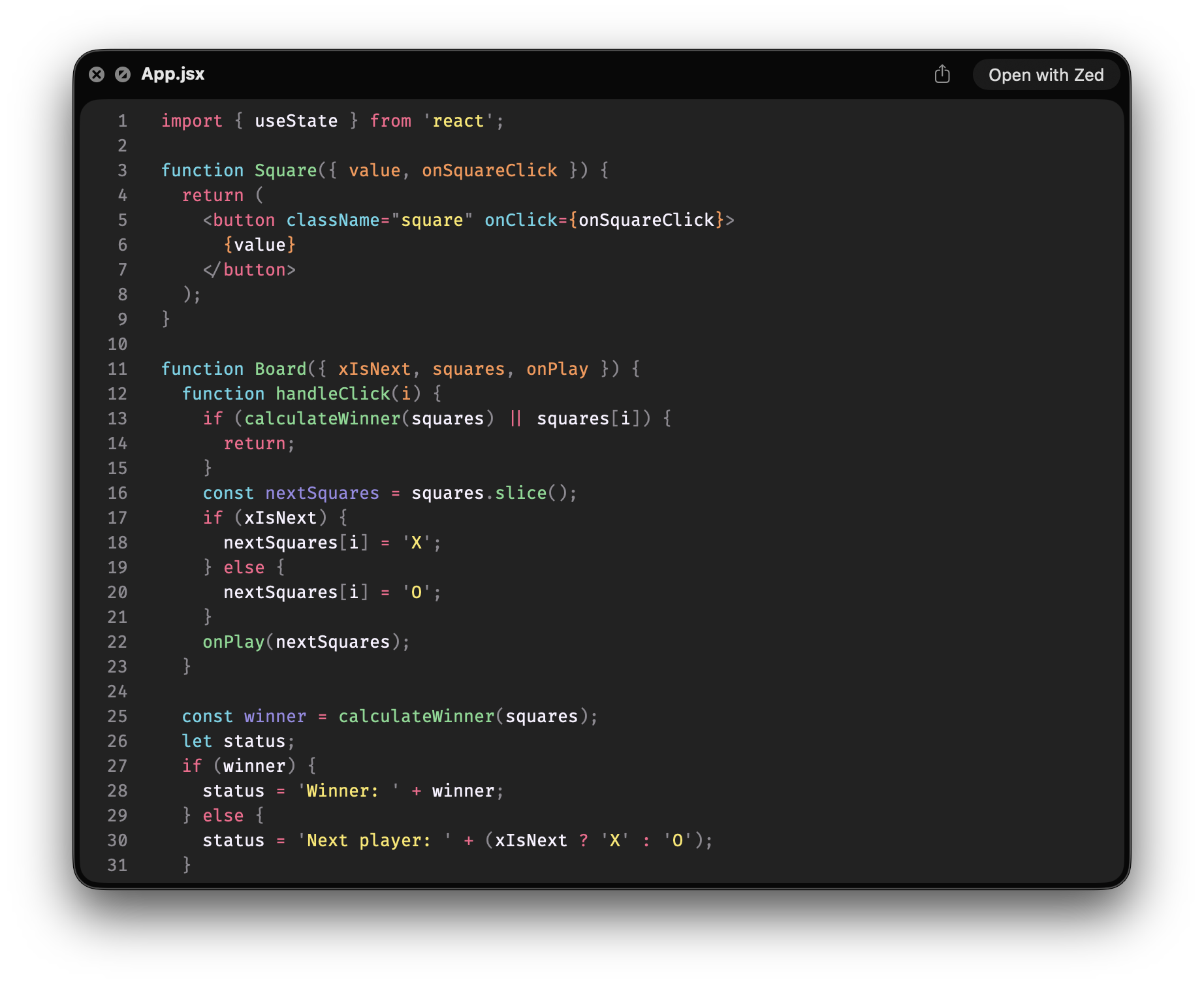Click the Share icon in the title bar
Screen dimensions: 1204x986
(x=942, y=74)
